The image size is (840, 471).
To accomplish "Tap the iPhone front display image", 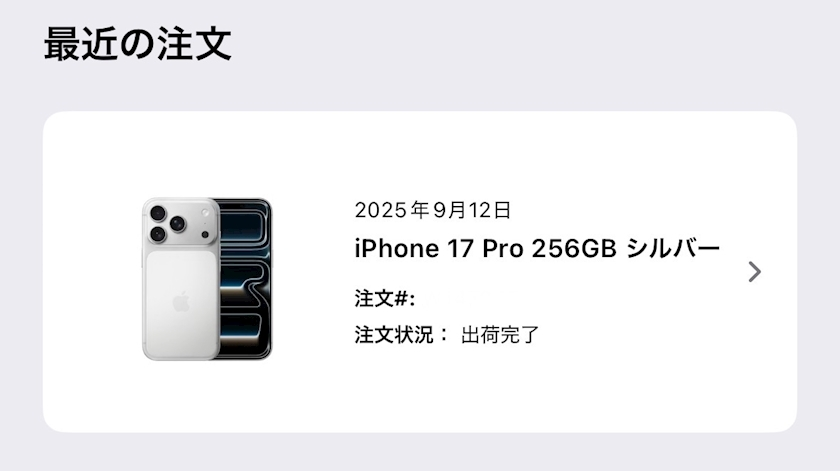I will click(244, 279).
